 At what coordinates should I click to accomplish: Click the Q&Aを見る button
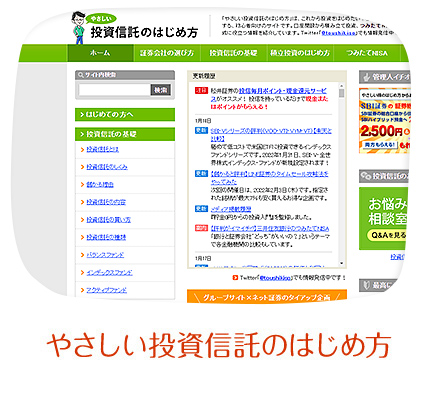(387, 235)
